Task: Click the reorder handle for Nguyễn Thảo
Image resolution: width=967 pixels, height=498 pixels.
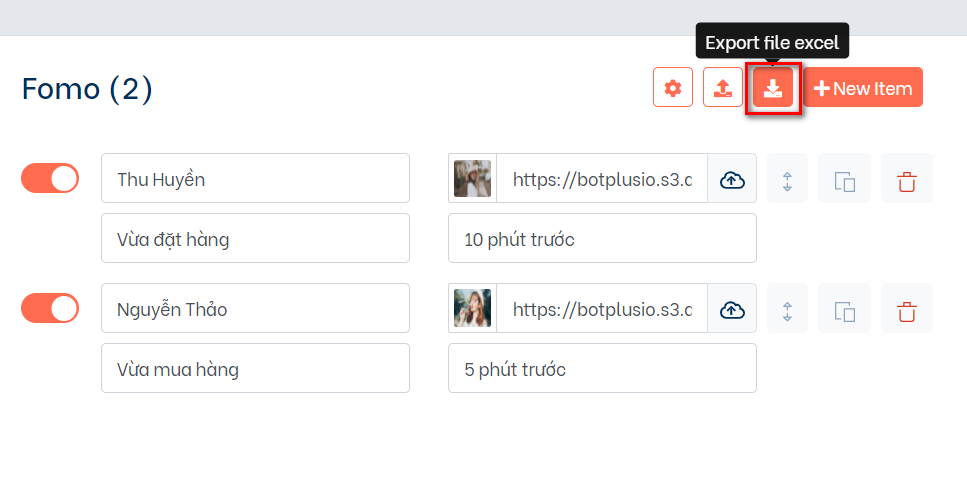Action: pos(787,310)
